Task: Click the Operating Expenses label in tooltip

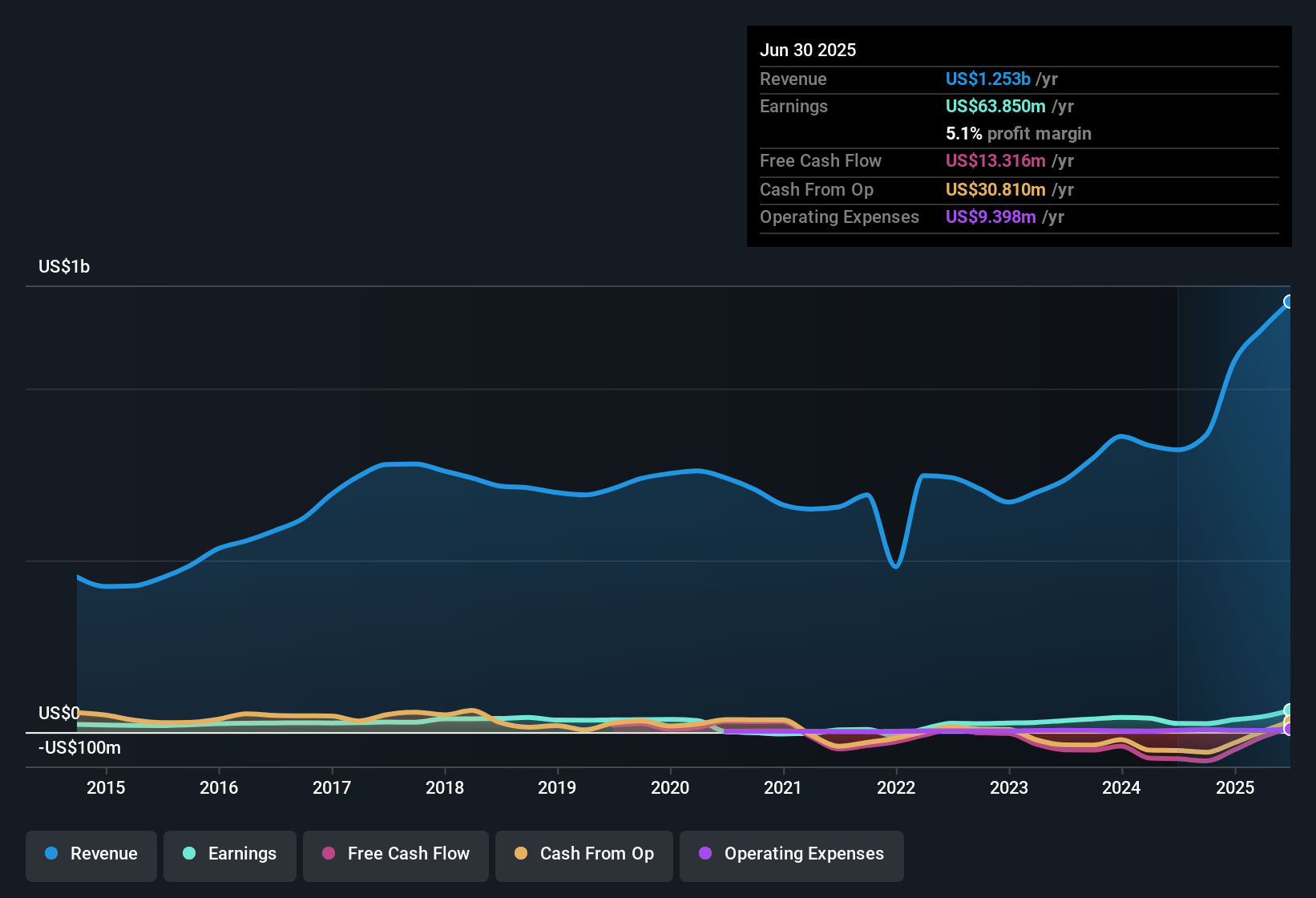Action: (839, 216)
